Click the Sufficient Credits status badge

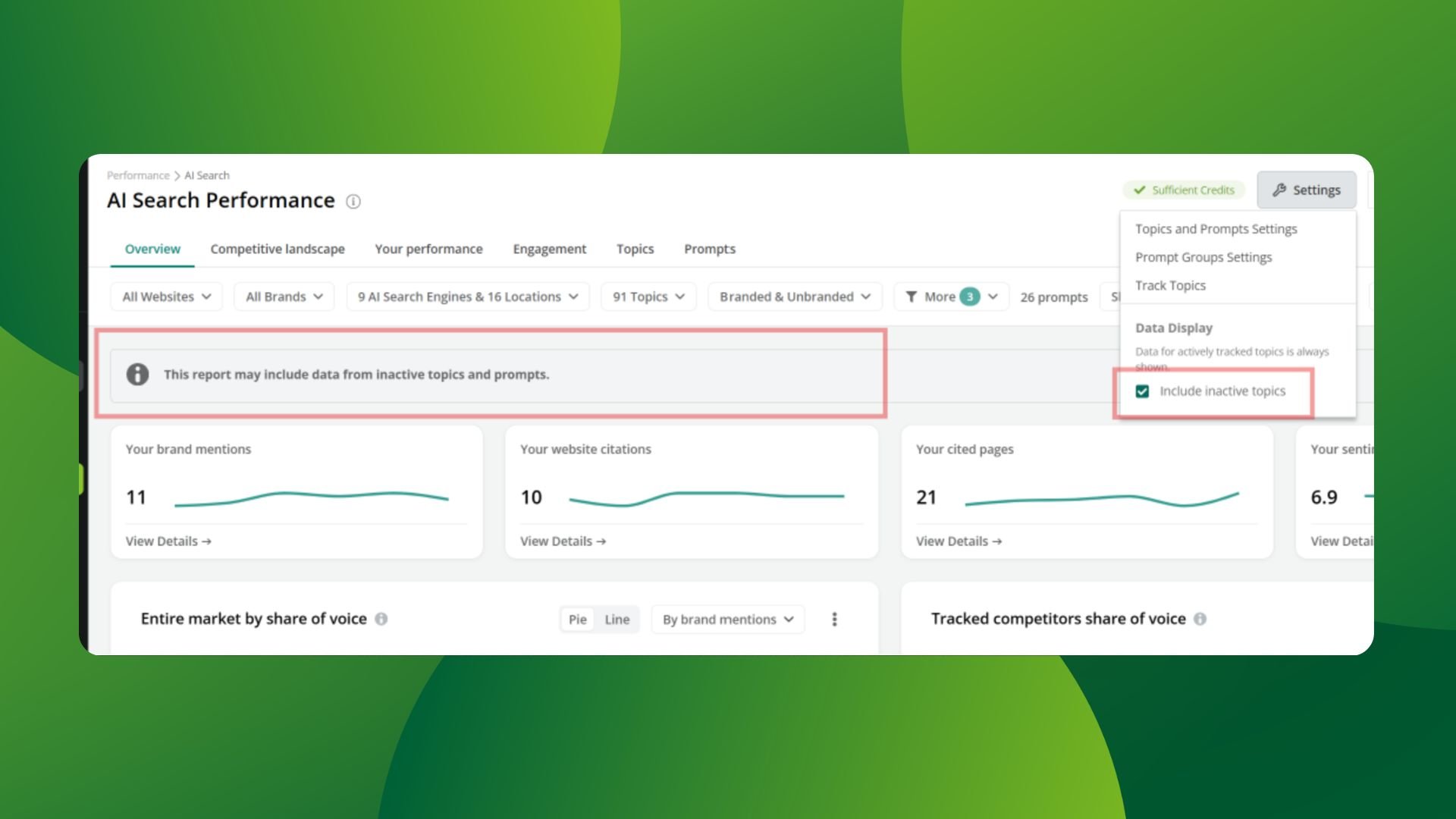point(1184,190)
